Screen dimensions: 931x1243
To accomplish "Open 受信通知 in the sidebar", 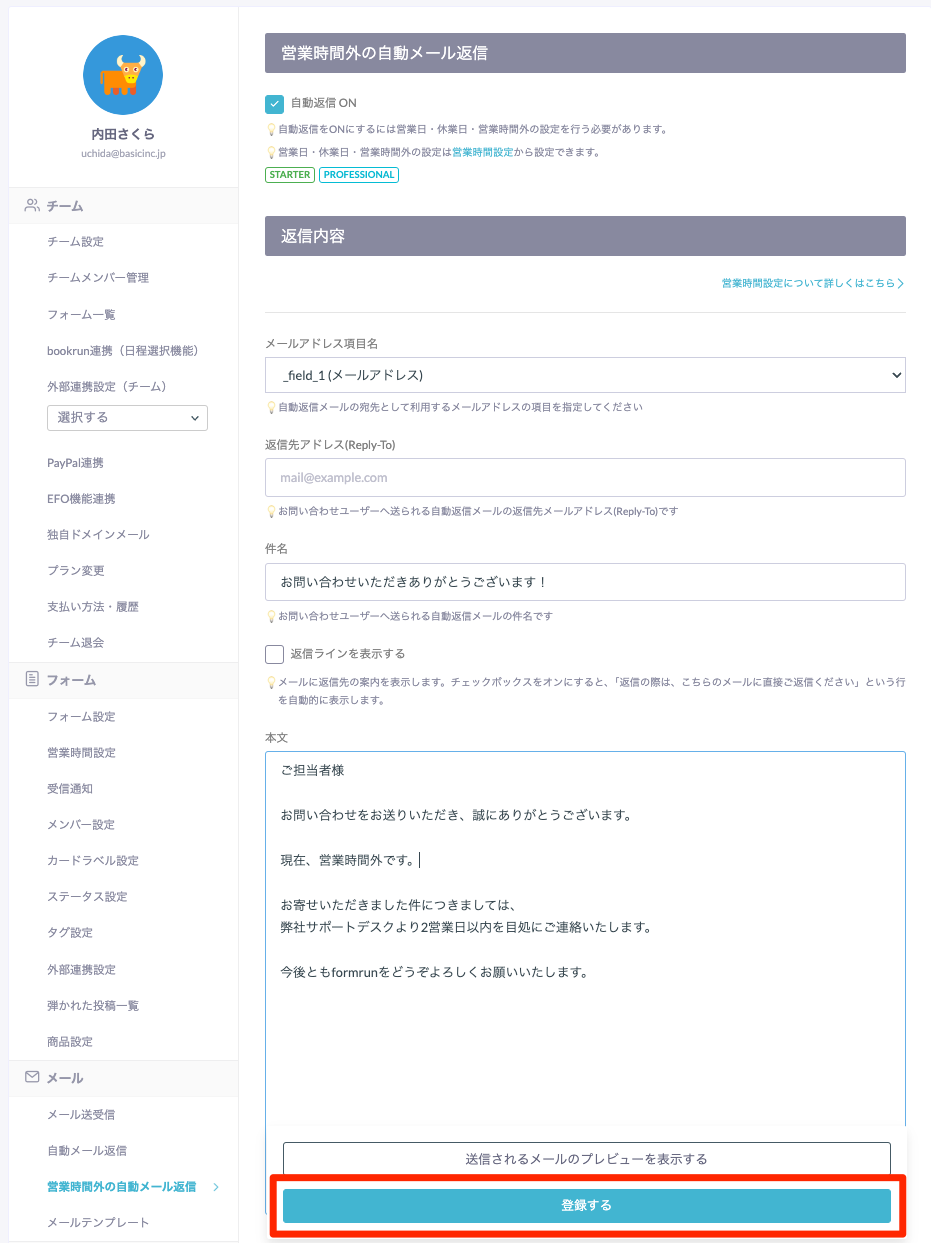I will 70,789.
